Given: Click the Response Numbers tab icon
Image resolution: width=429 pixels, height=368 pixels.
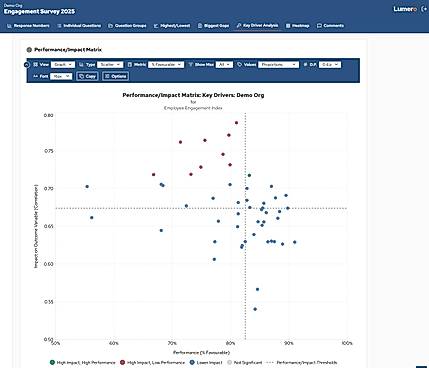Looking at the screenshot, I should coord(9,26).
